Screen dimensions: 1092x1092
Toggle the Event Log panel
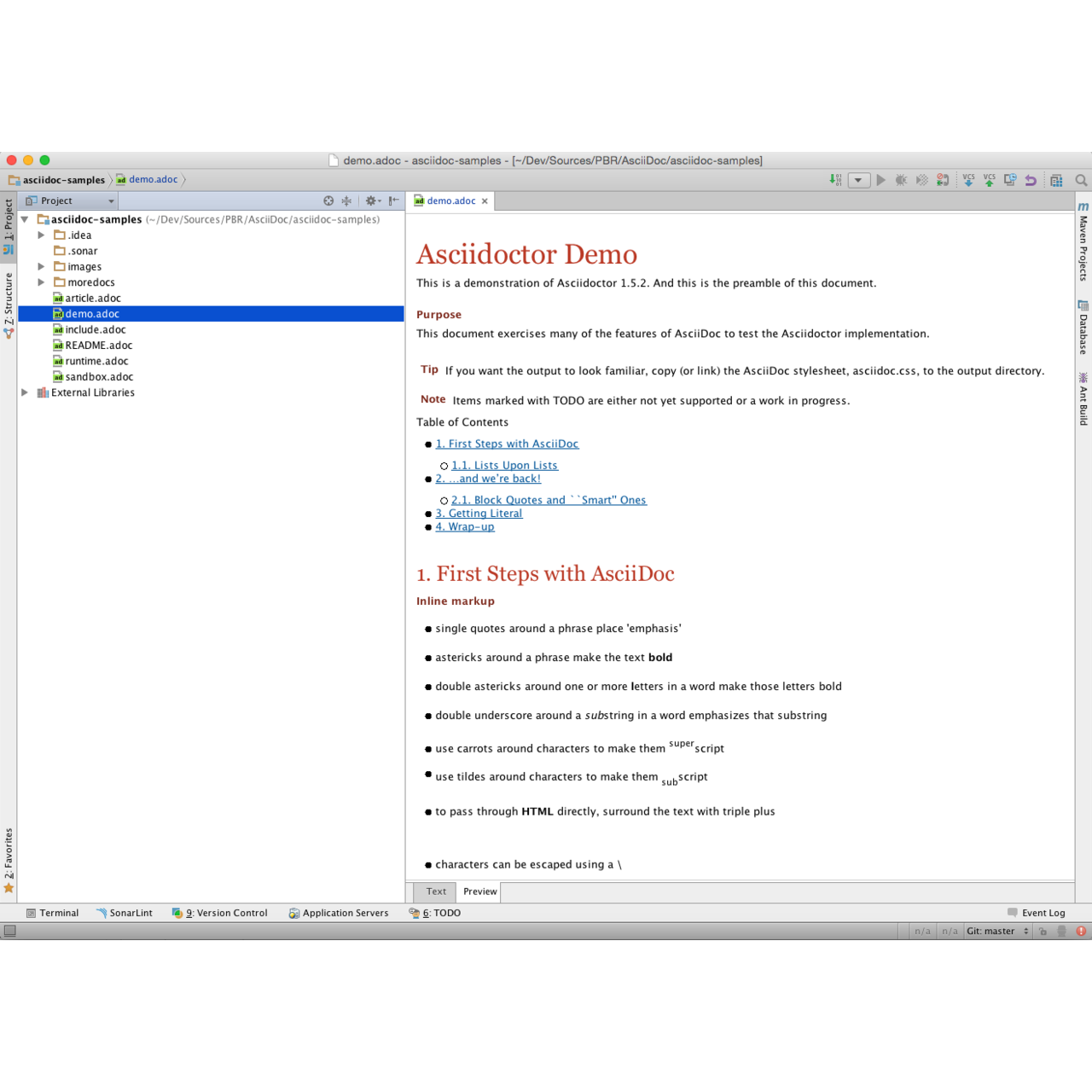pyautogui.click(x=1043, y=913)
